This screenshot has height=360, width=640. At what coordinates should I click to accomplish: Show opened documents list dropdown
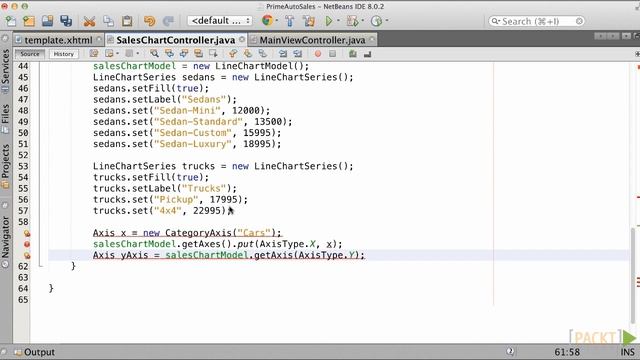[x=626, y=36]
